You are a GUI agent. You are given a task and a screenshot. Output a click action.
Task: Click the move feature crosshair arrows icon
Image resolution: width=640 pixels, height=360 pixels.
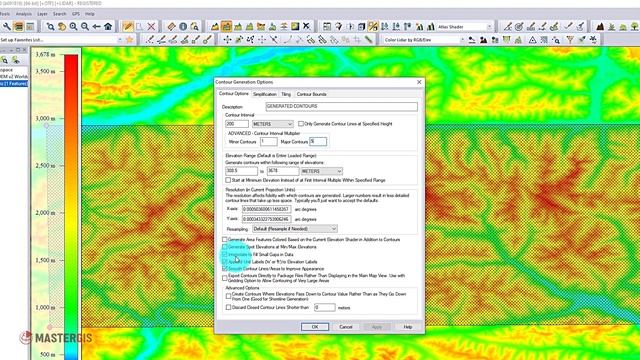pos(227,40)
